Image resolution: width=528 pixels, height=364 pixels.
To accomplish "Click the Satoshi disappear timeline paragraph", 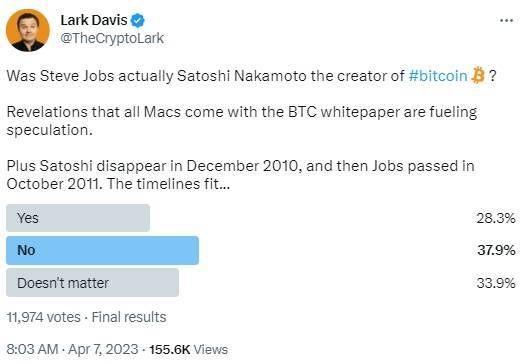I will coord(240,175).
